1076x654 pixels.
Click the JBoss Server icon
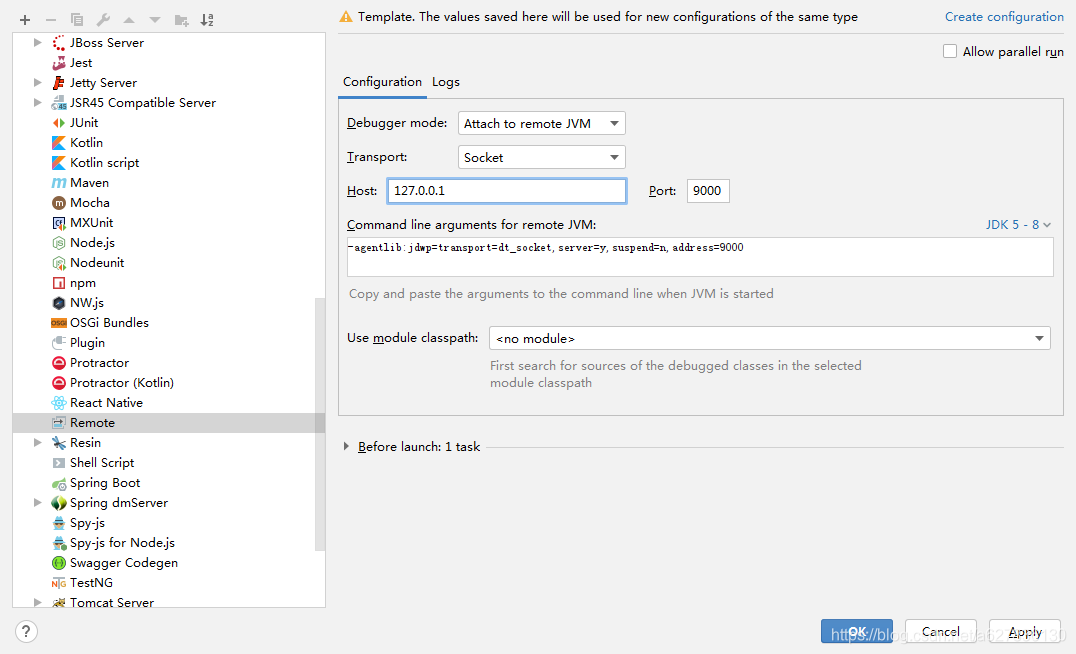[x=59, y=43]
